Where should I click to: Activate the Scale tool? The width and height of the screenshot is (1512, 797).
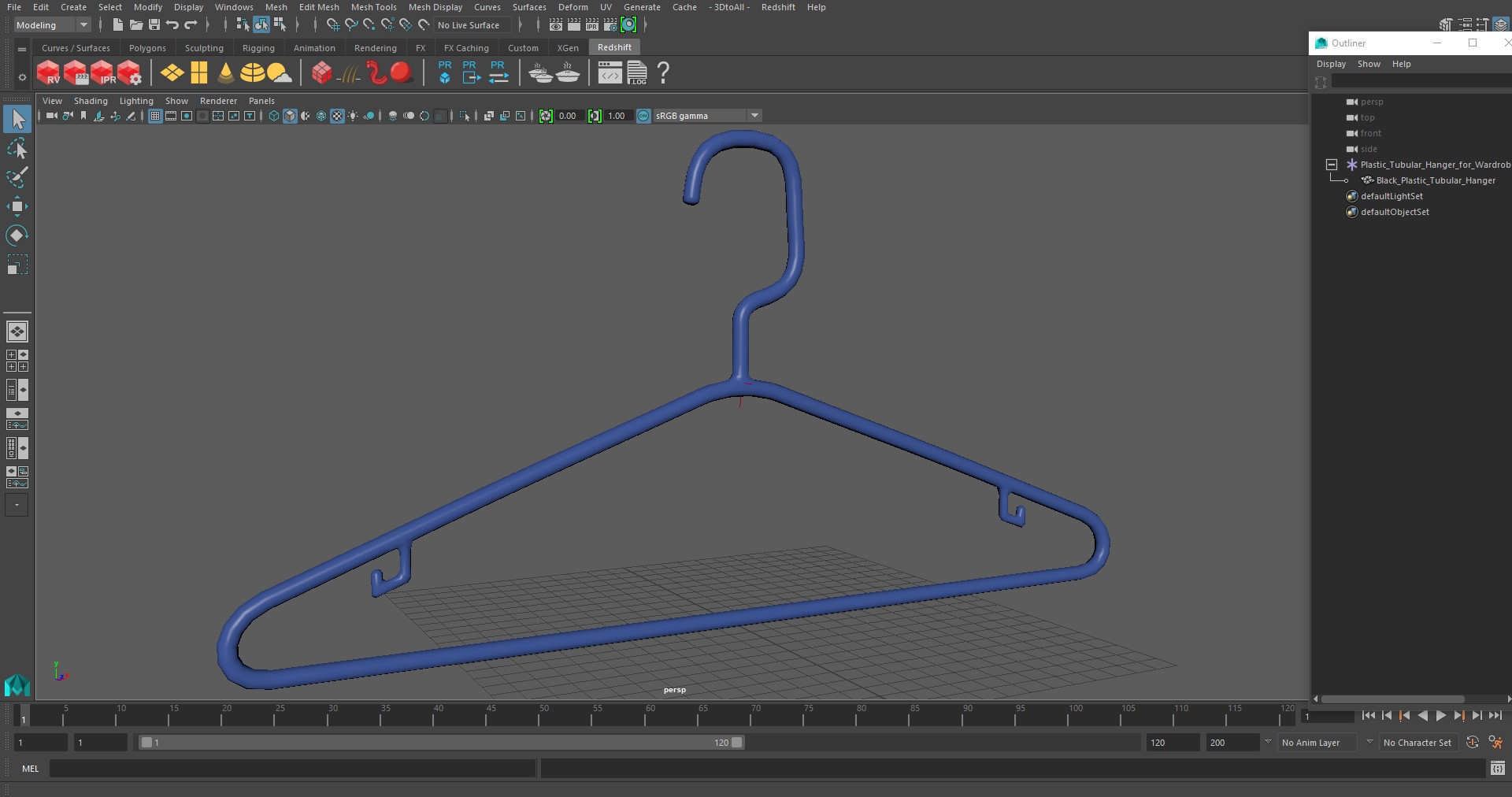coord(17,265)
